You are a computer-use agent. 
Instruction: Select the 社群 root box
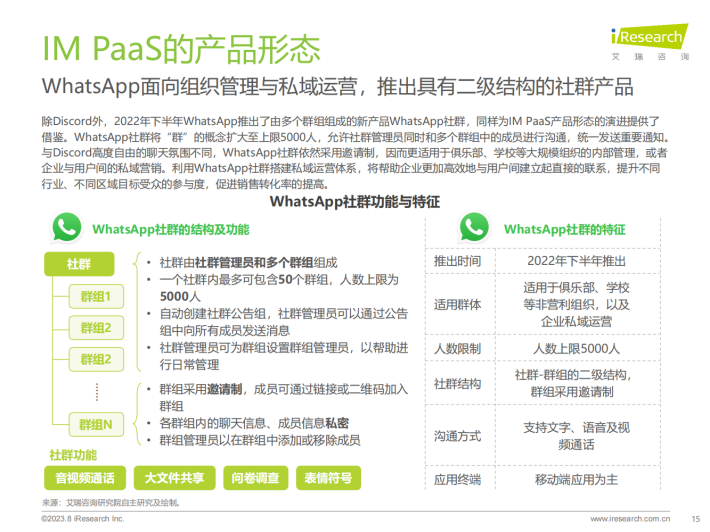pyautogui.click(x=79, y=264)
